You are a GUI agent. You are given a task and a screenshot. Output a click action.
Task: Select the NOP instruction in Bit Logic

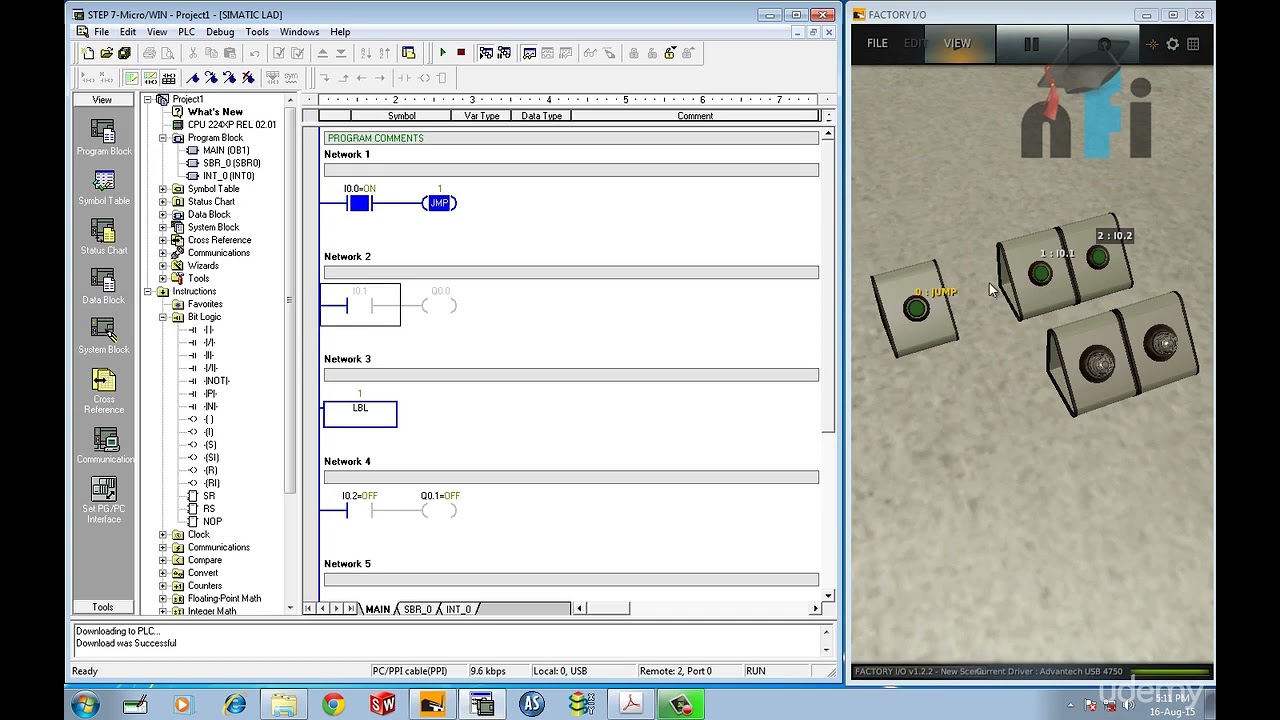point(212,522)
